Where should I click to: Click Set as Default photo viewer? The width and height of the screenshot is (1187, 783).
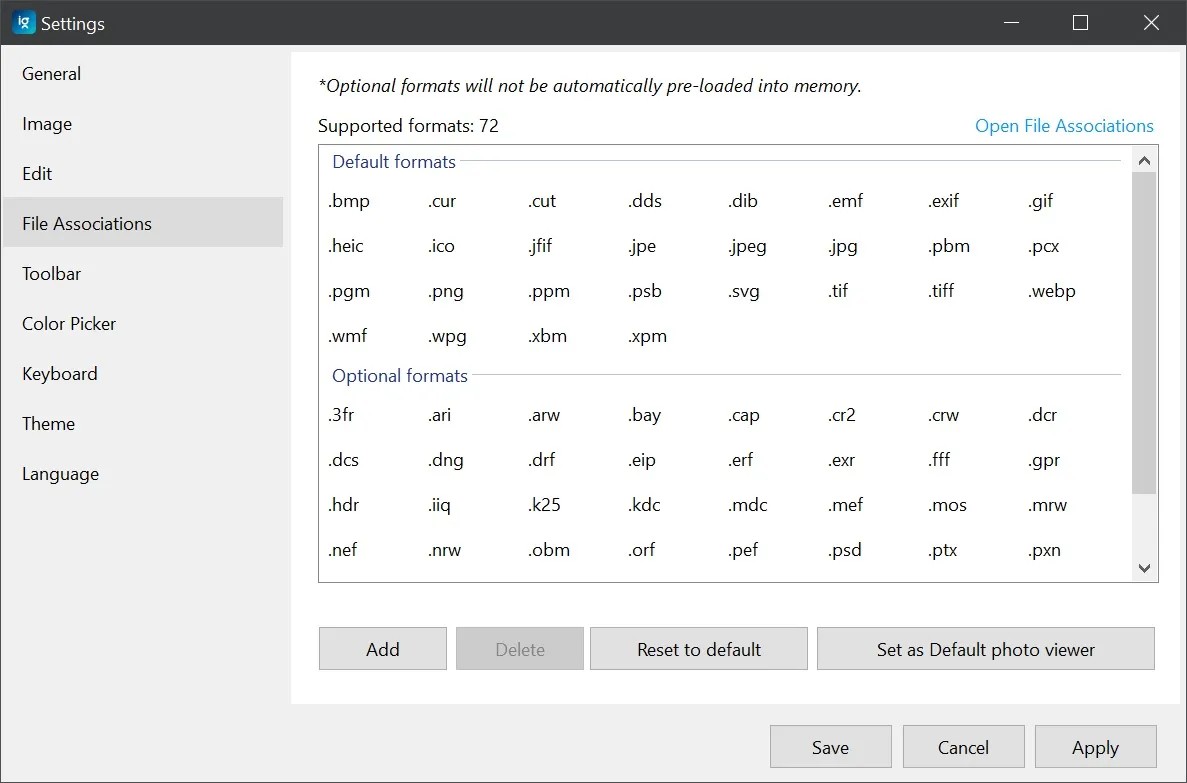click(986, 649)
